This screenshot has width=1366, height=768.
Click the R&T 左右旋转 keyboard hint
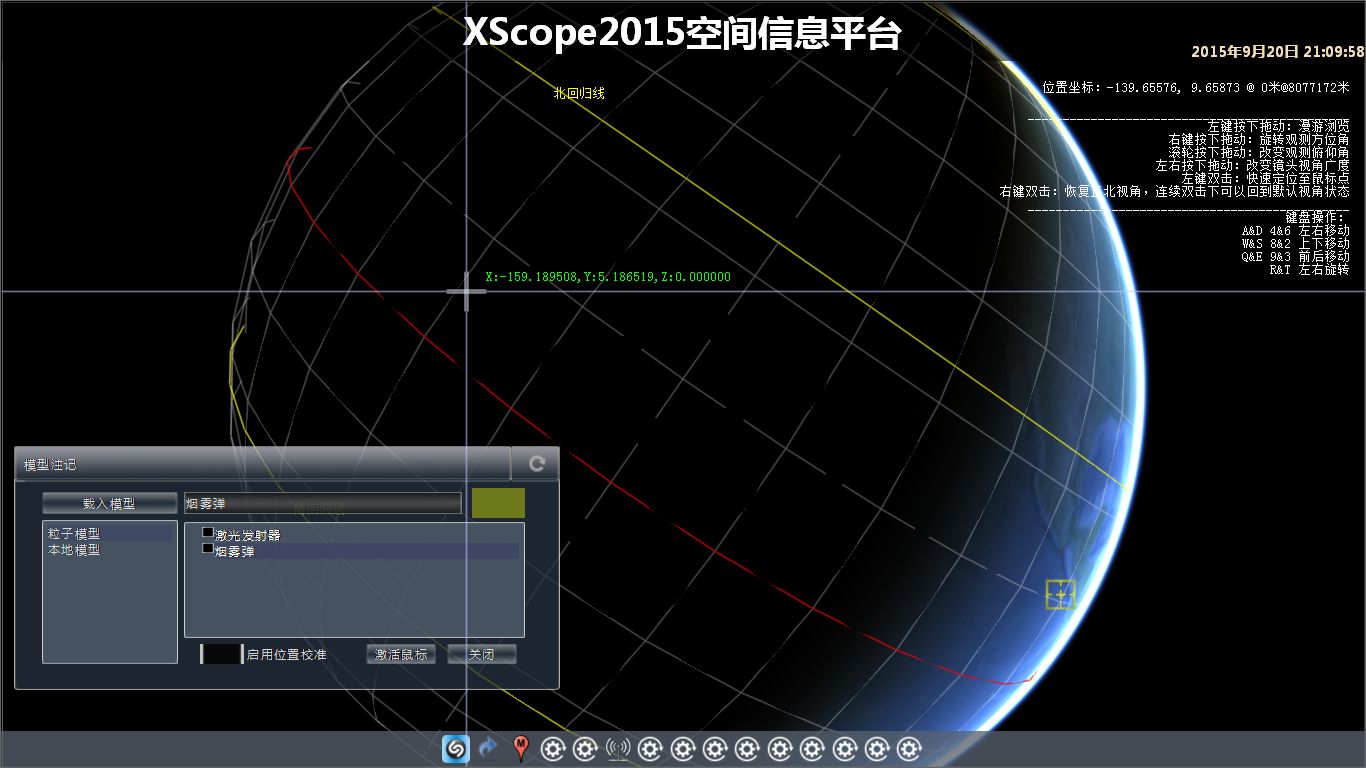[x=1309, y=270]
